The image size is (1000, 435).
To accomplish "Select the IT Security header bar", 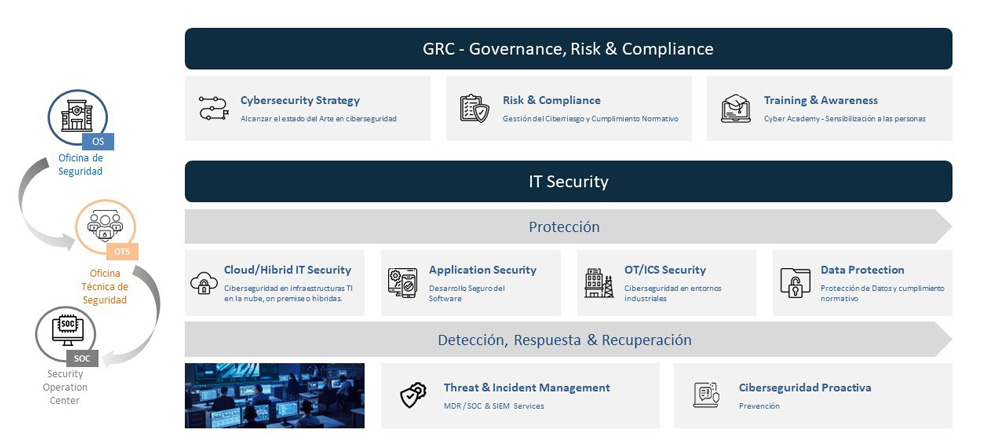I will [568, 181].
